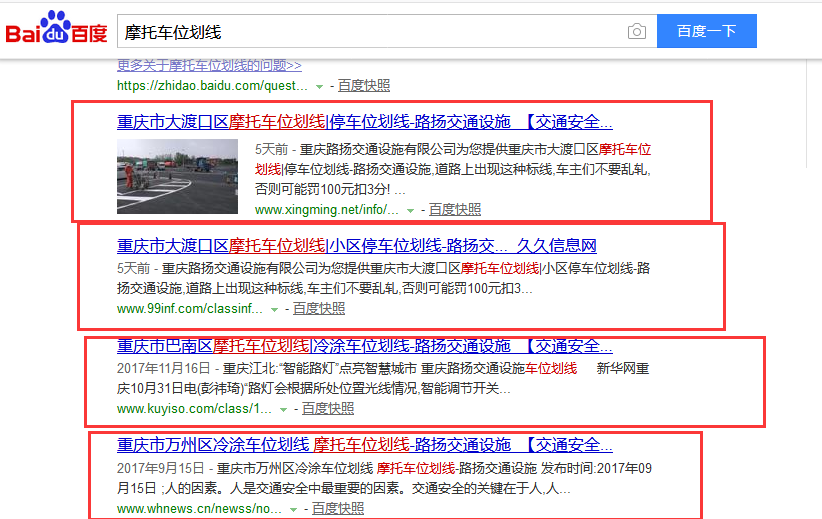Click the www.kuyiso.com/class URL
822x519 pixels.
(x=194, y=408)
